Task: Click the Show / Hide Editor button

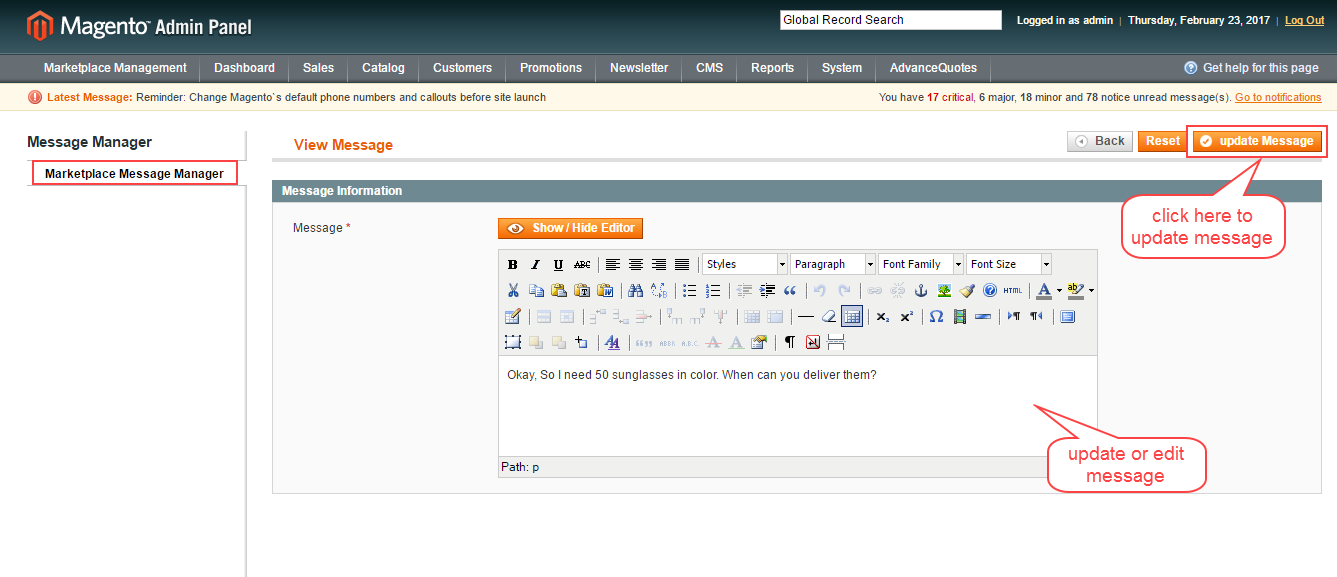Action: [x=570, y=228]
